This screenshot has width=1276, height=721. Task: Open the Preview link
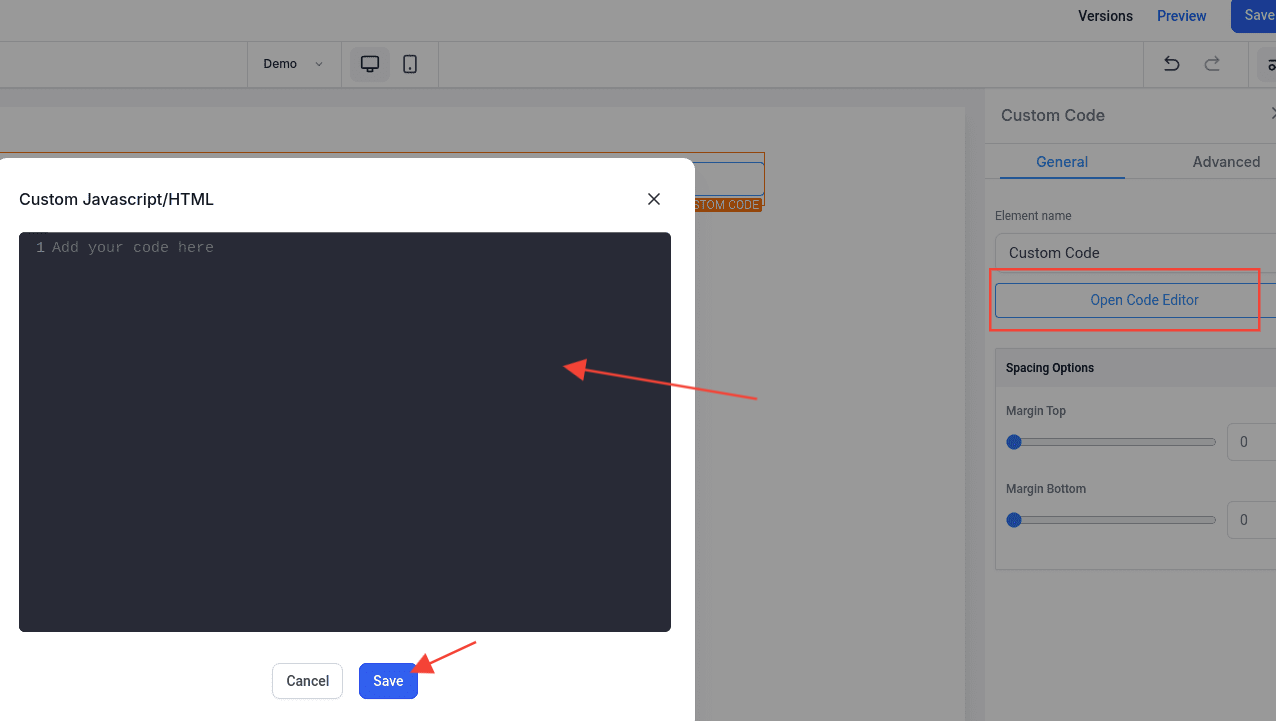point(1181,16)
